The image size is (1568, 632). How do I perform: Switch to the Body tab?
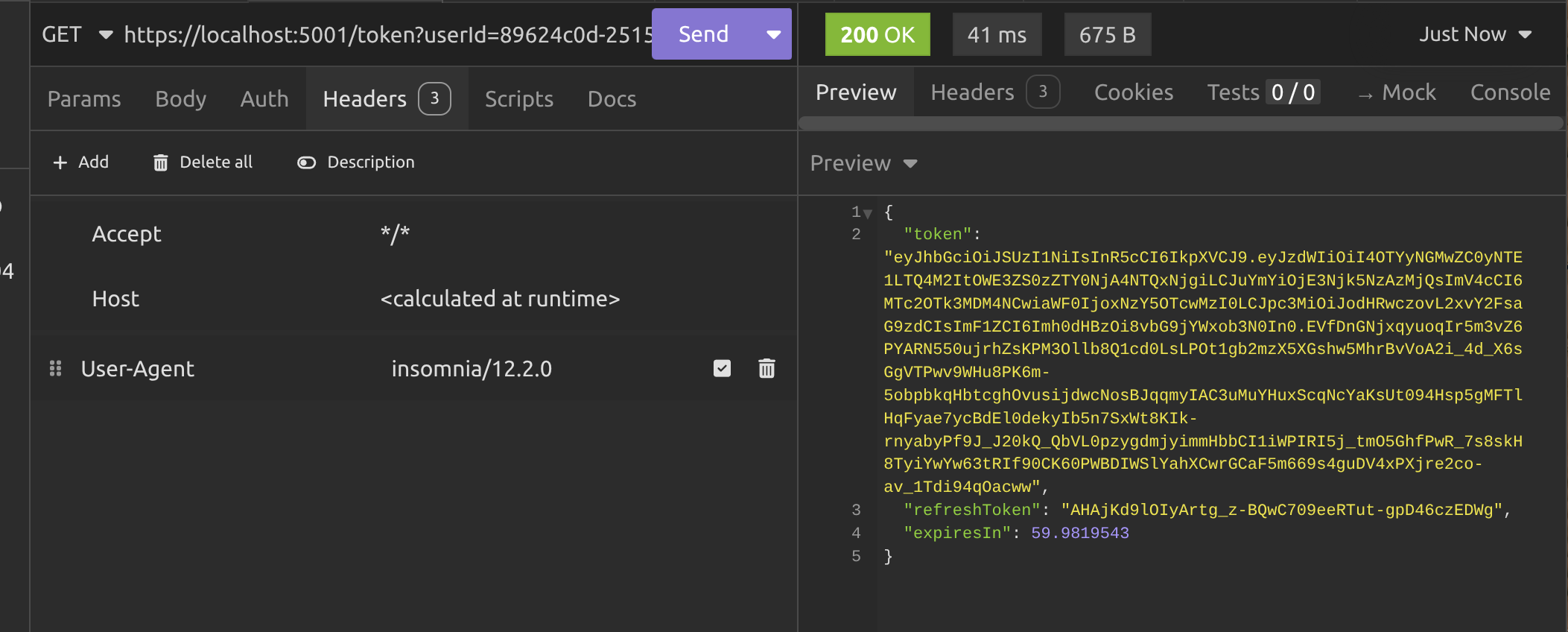click(180, 99)
